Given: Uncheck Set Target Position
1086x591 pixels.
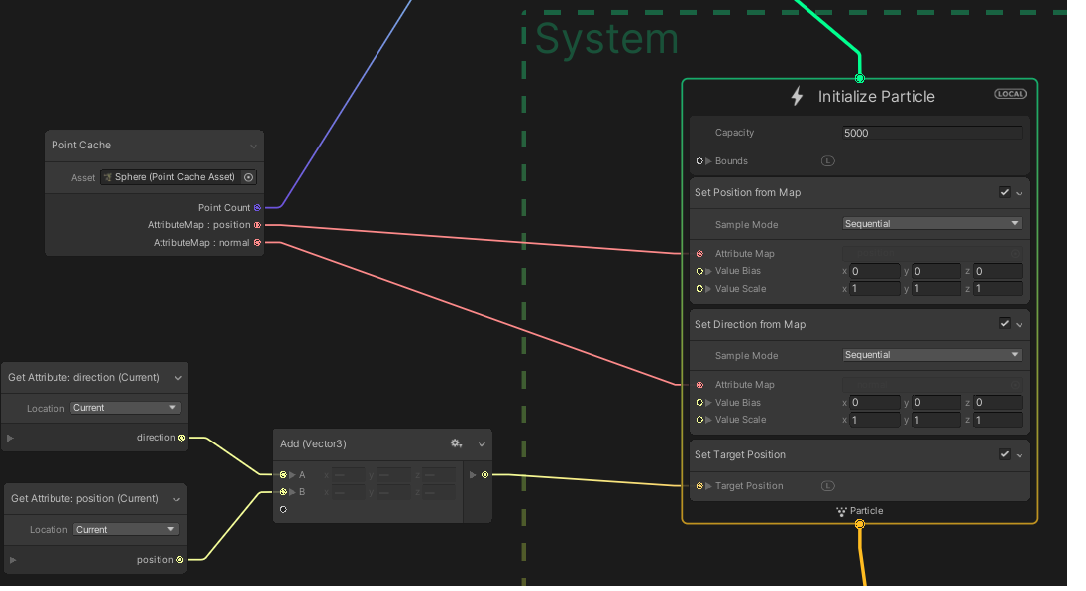Looking at the screenshot, I should pyautogui.click(x=1005, y=454).
